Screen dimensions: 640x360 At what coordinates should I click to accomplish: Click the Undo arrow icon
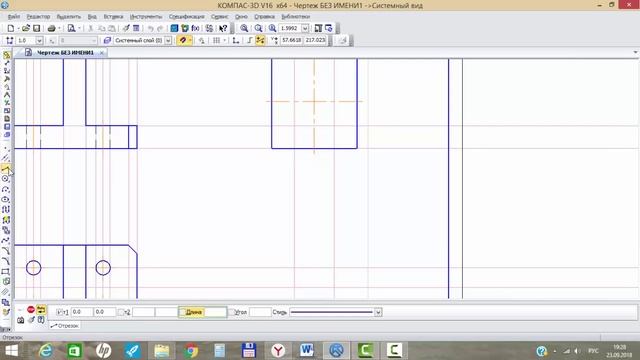click(151, 28)
